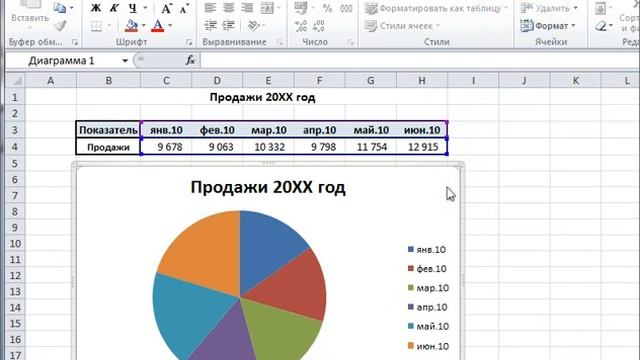Open the Выравнивание dialog launcher
The height and width of the screenshot is (360, 640).
pos(280,42)
